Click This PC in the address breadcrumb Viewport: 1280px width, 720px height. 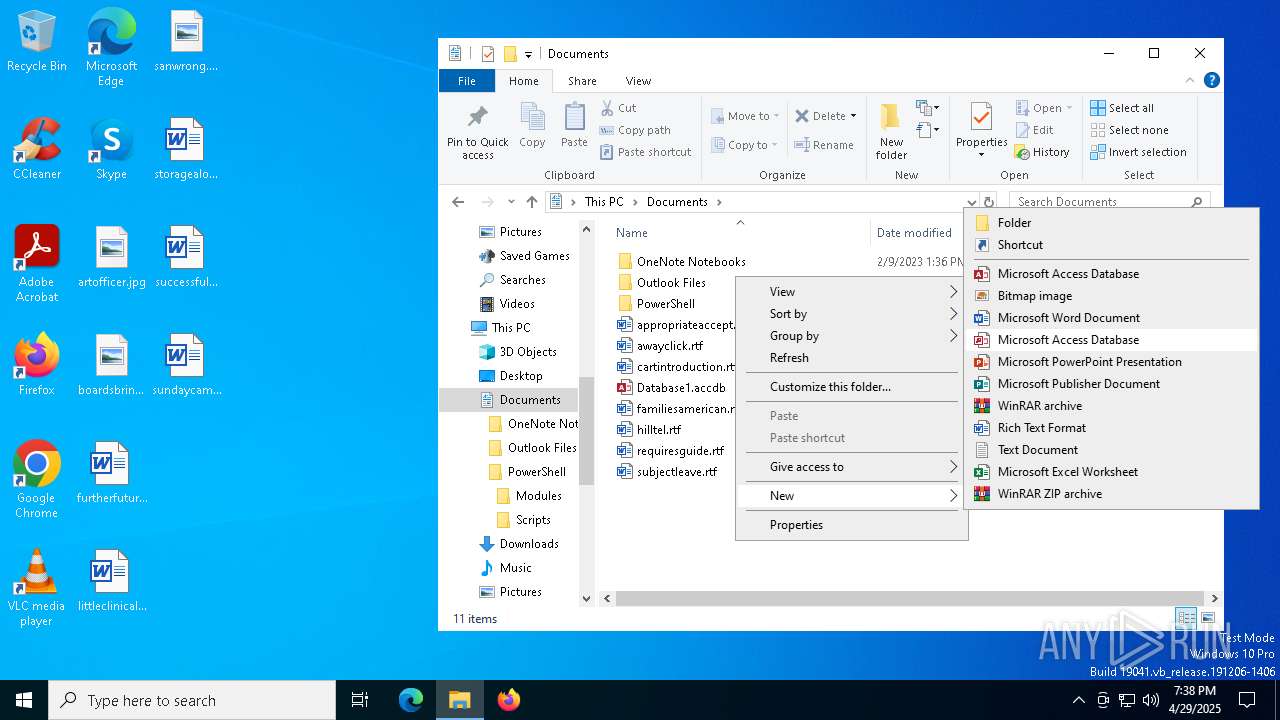tap(604, 201)
